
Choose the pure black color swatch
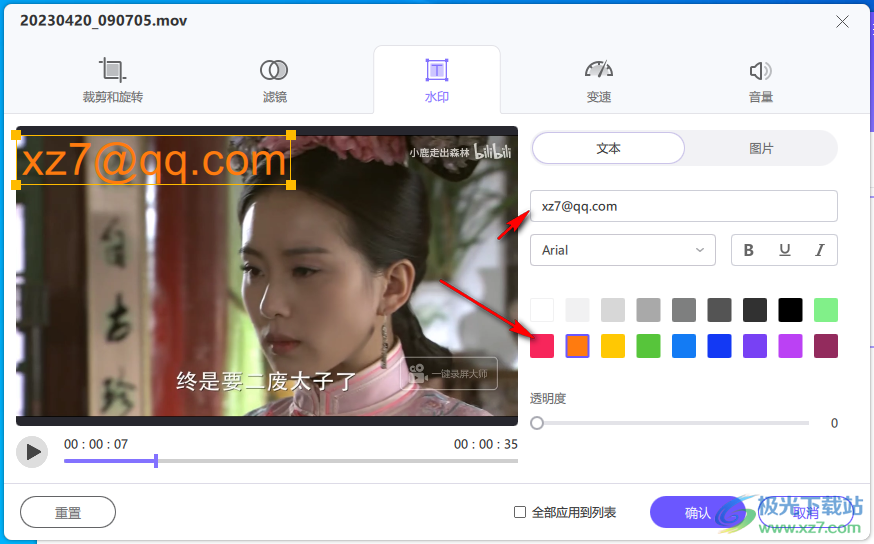click(x=790, y=310)
